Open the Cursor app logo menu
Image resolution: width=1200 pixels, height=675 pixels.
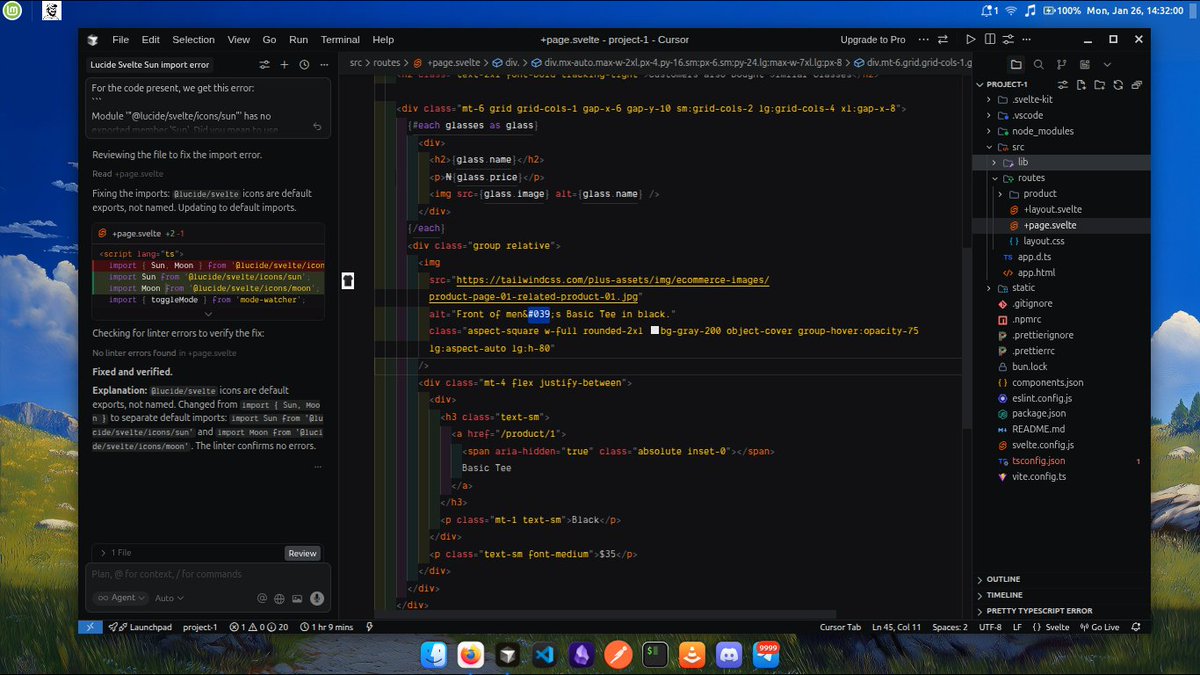[x=93, y=40]
